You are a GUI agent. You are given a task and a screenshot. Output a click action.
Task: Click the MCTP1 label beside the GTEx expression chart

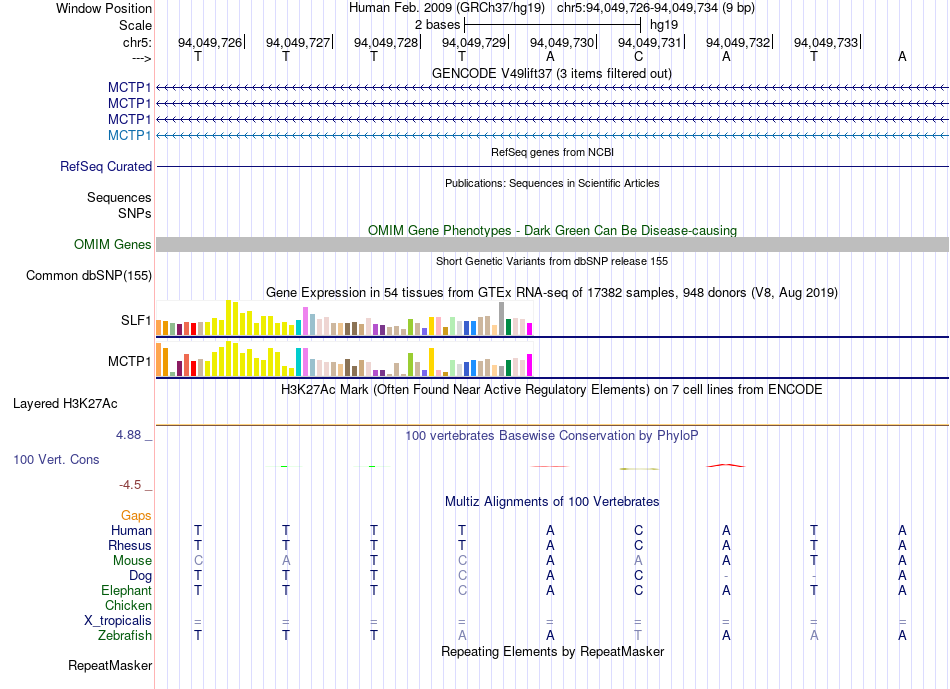tap(129, 362)
